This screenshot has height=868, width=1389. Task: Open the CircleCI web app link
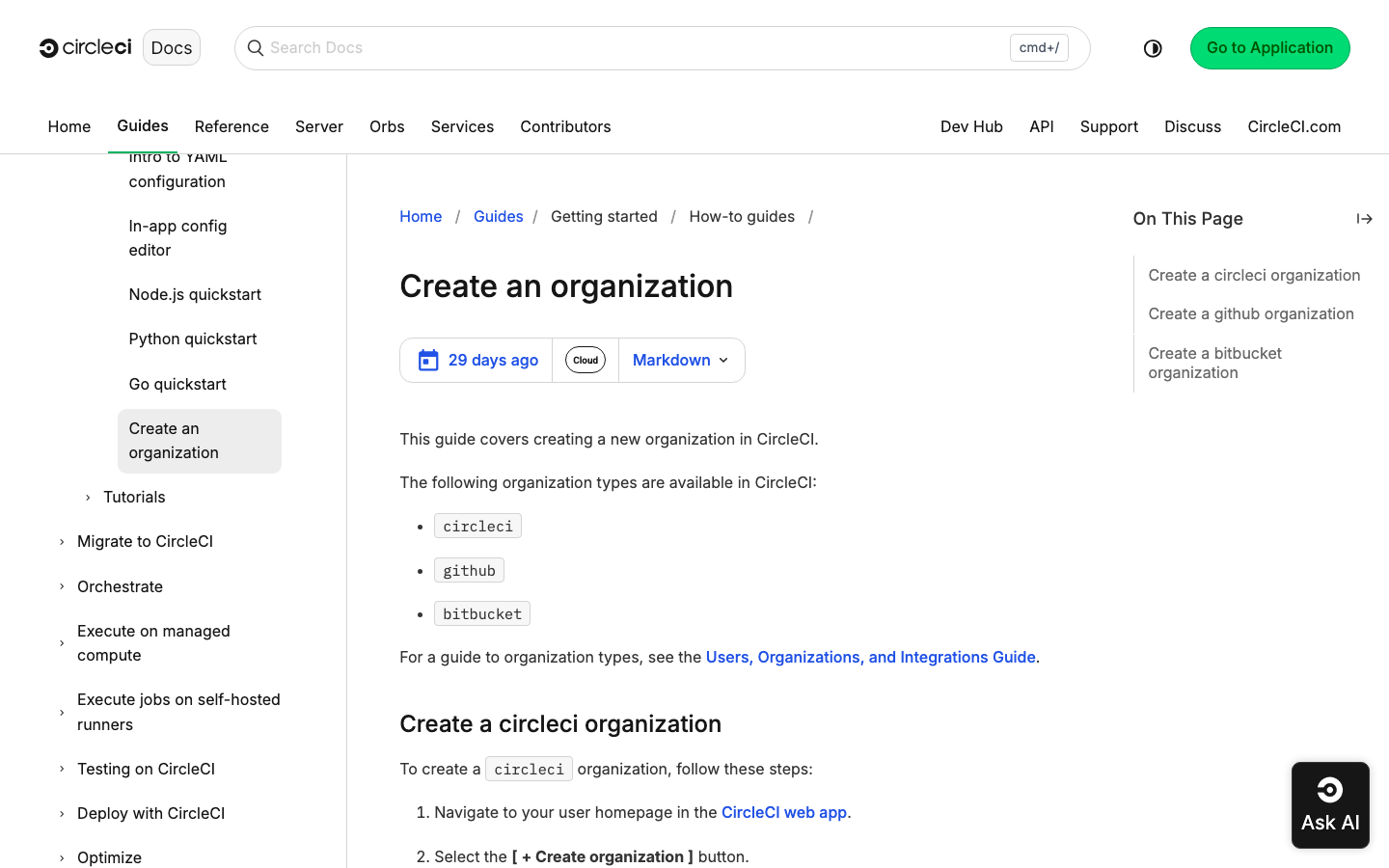pyautogui.click(x=784, y=812)
